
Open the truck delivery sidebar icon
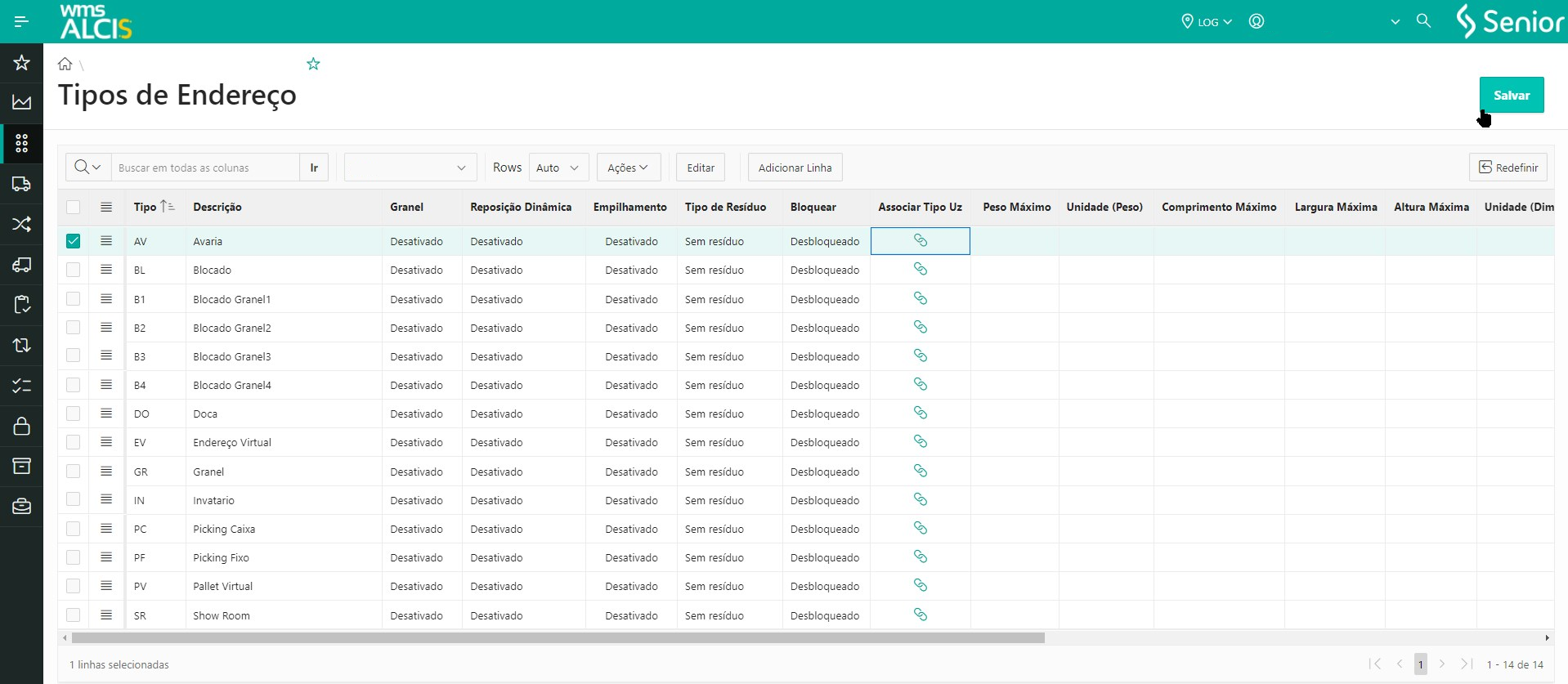click(21, 184)
